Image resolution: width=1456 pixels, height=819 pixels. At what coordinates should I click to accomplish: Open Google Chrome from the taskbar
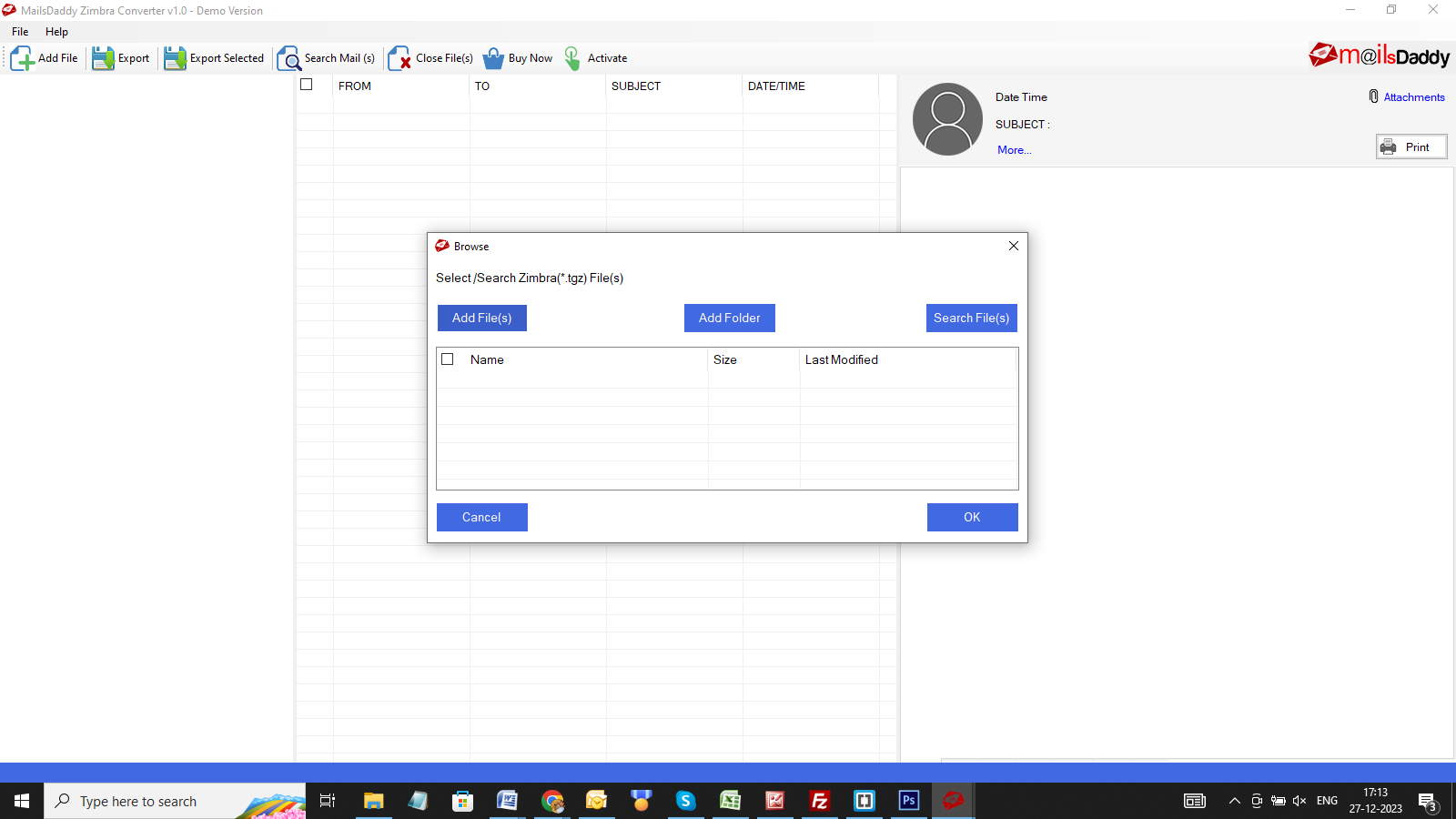pyautogui.click(x=552, y=801)
